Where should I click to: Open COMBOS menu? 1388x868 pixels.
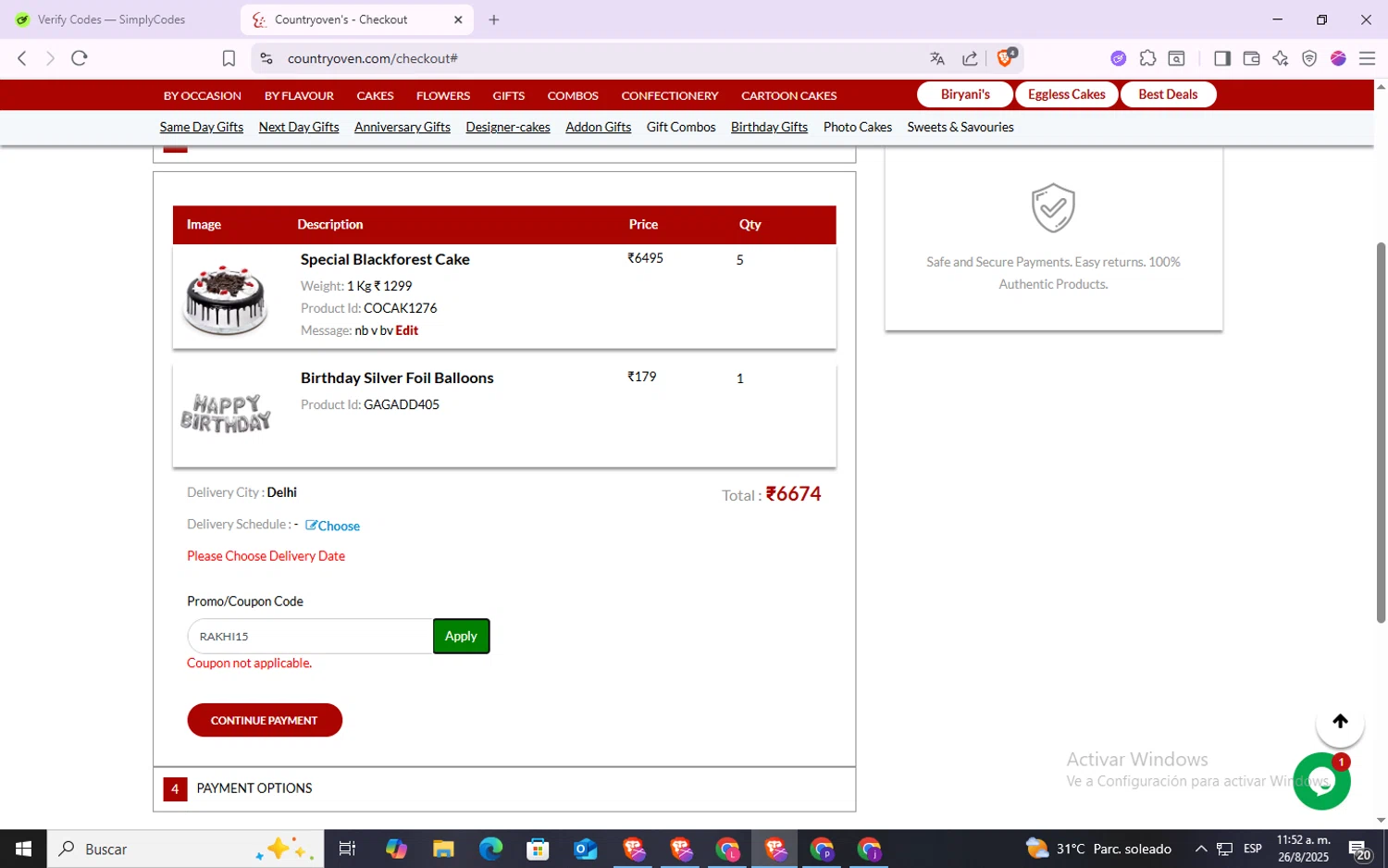573,95
